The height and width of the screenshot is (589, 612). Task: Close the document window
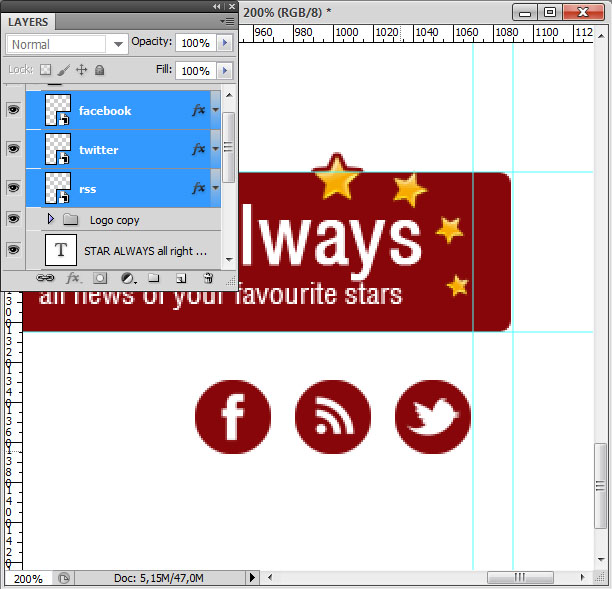click(584, 12)
